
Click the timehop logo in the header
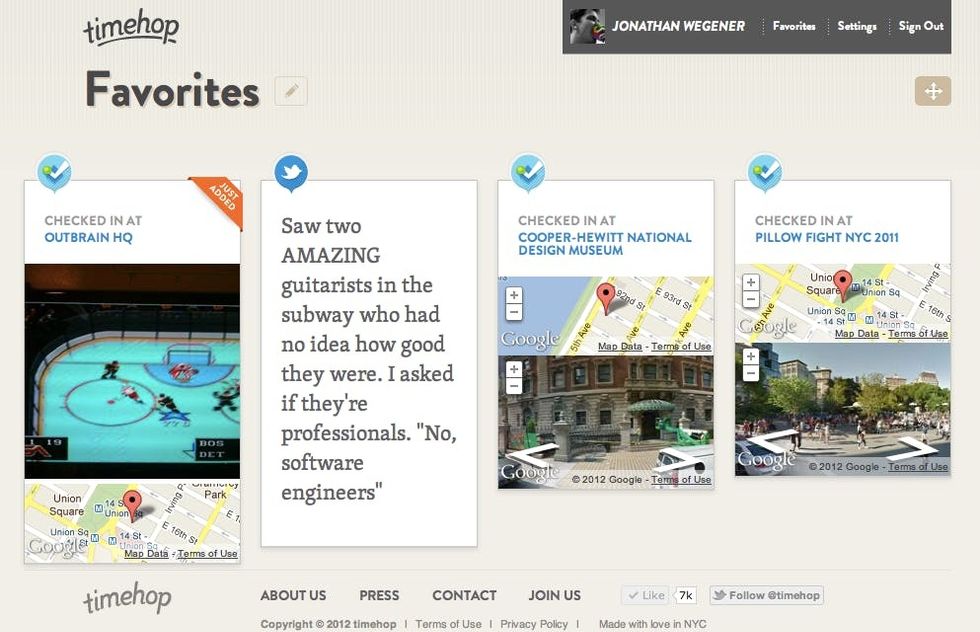pos(130,28)
